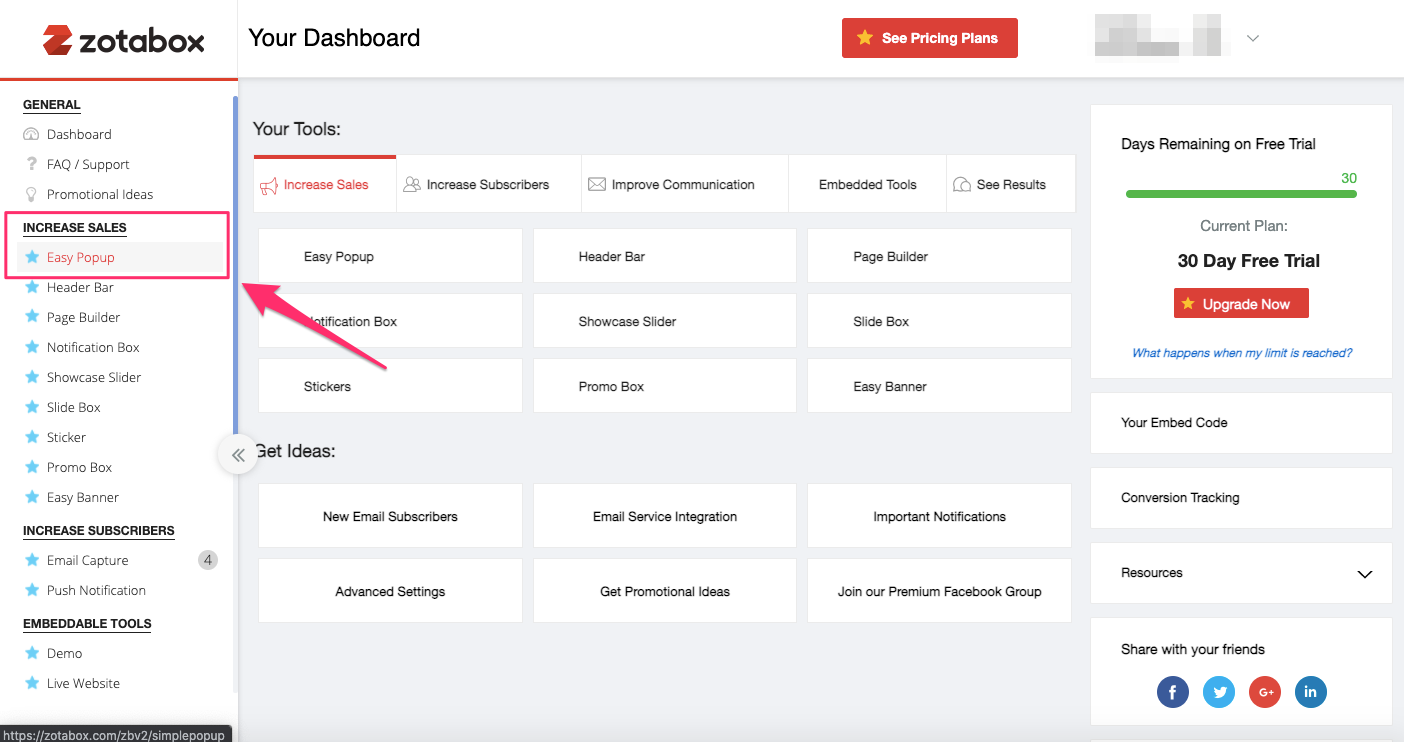Open 'What happens when my limit is reached?' link
This screenshot has height=742, width=1404.
point(1242,353)
